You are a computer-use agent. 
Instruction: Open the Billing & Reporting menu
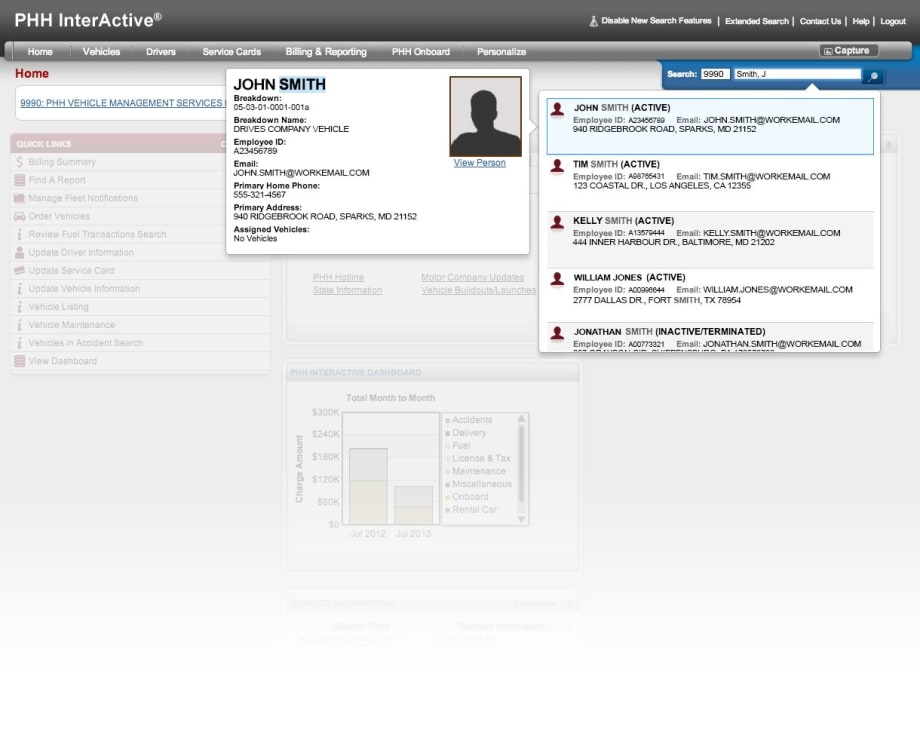(x=326, y=52)
